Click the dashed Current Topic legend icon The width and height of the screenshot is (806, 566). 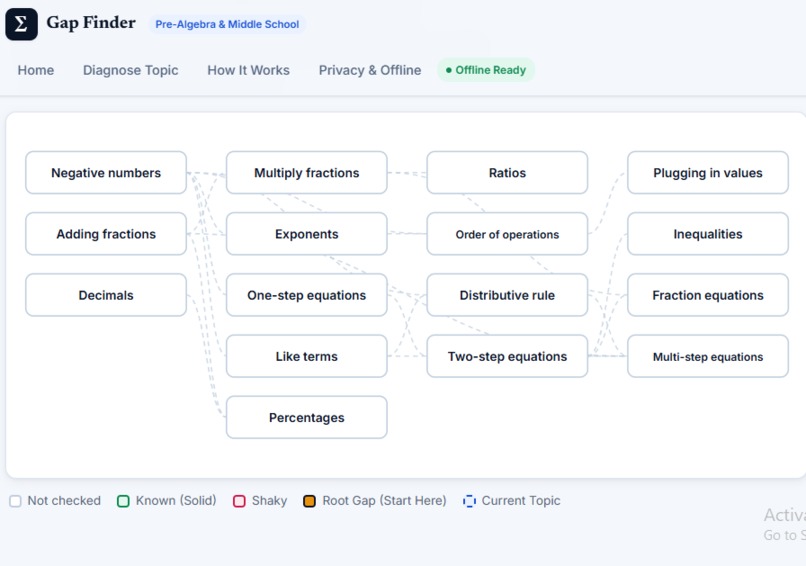pyautogui.click(x=469, y=501)
